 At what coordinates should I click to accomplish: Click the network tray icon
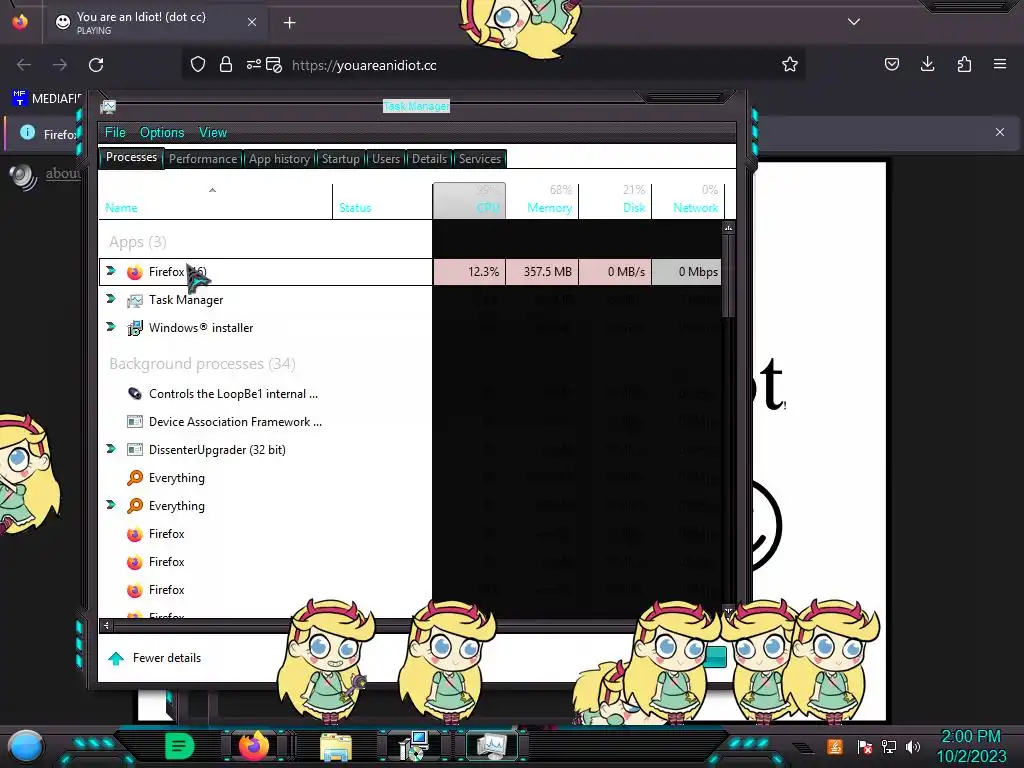[889, 746]
